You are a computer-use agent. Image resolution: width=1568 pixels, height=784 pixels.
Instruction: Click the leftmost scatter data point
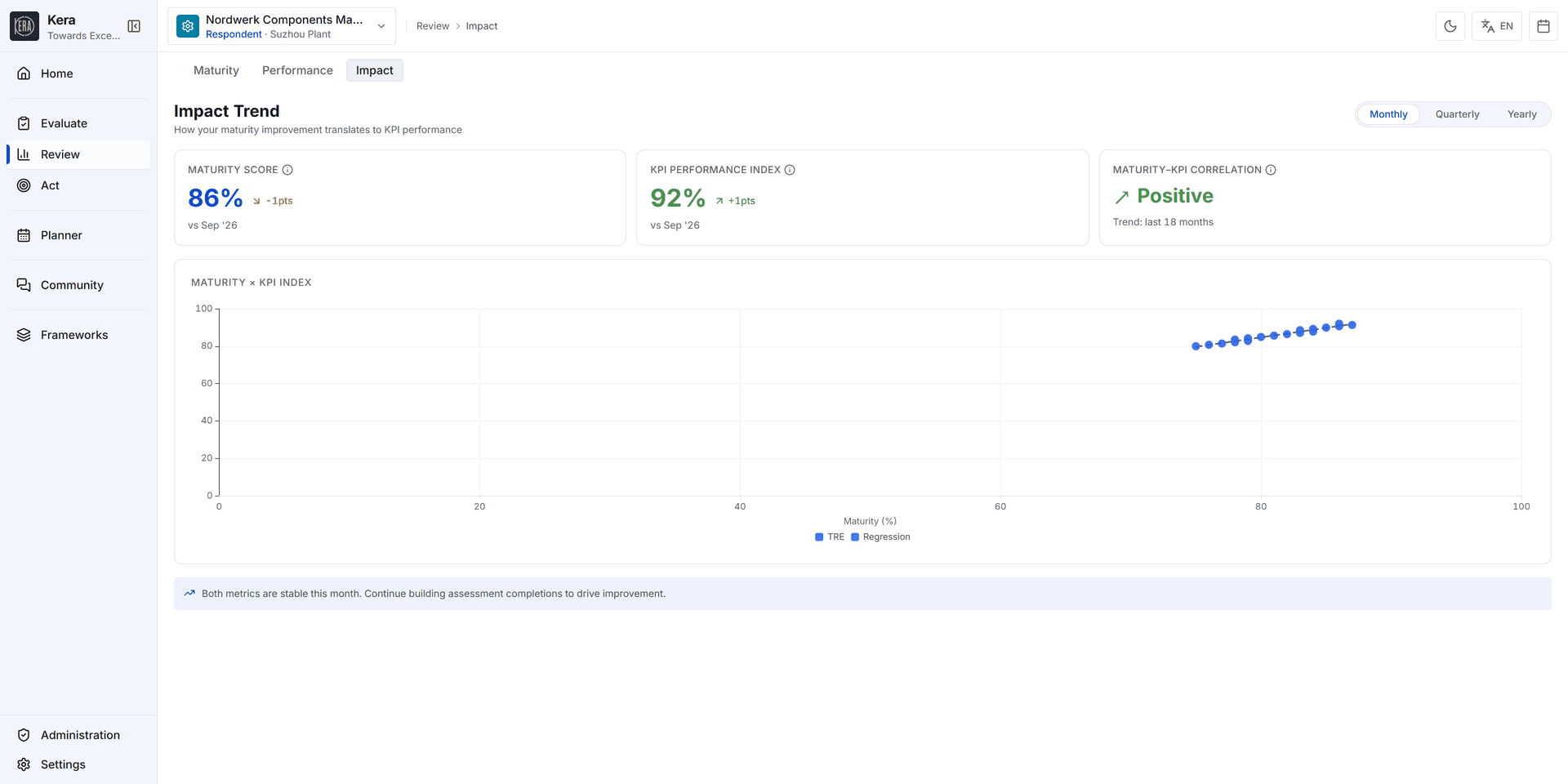point(1196,346)
